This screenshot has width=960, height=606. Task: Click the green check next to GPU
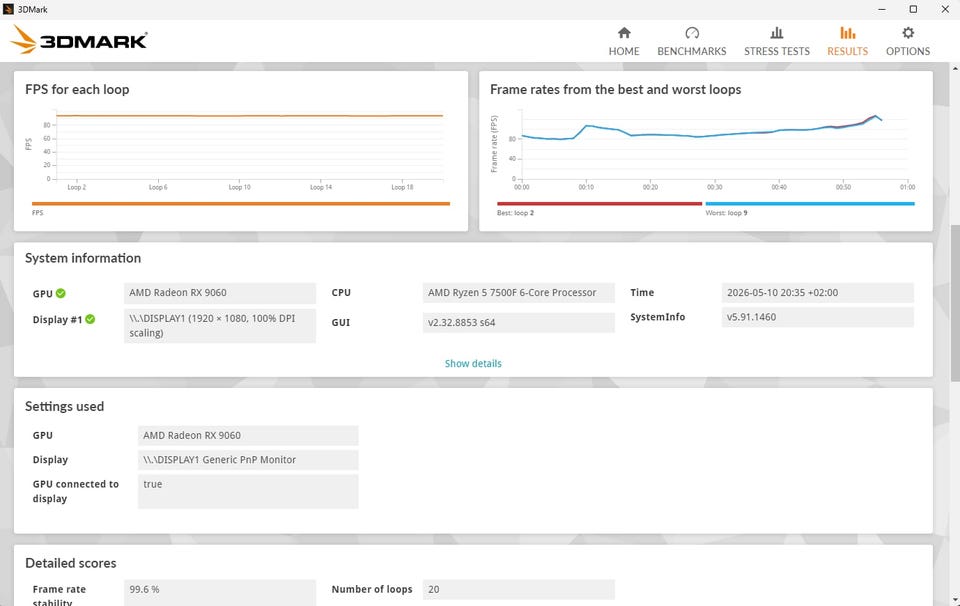[x=61, y=293]
